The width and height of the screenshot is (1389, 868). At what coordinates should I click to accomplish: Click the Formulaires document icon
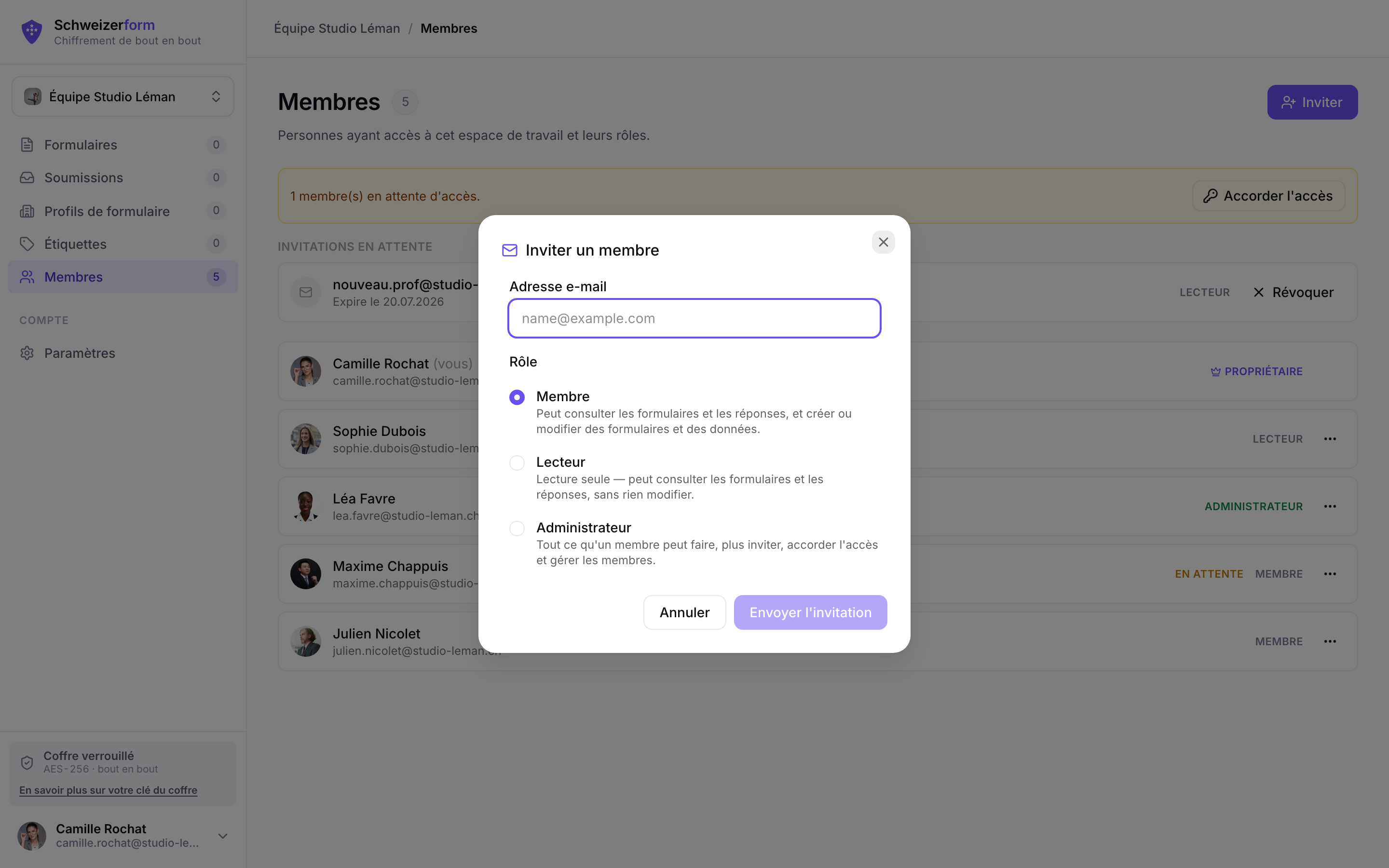(x=27, y=145)
